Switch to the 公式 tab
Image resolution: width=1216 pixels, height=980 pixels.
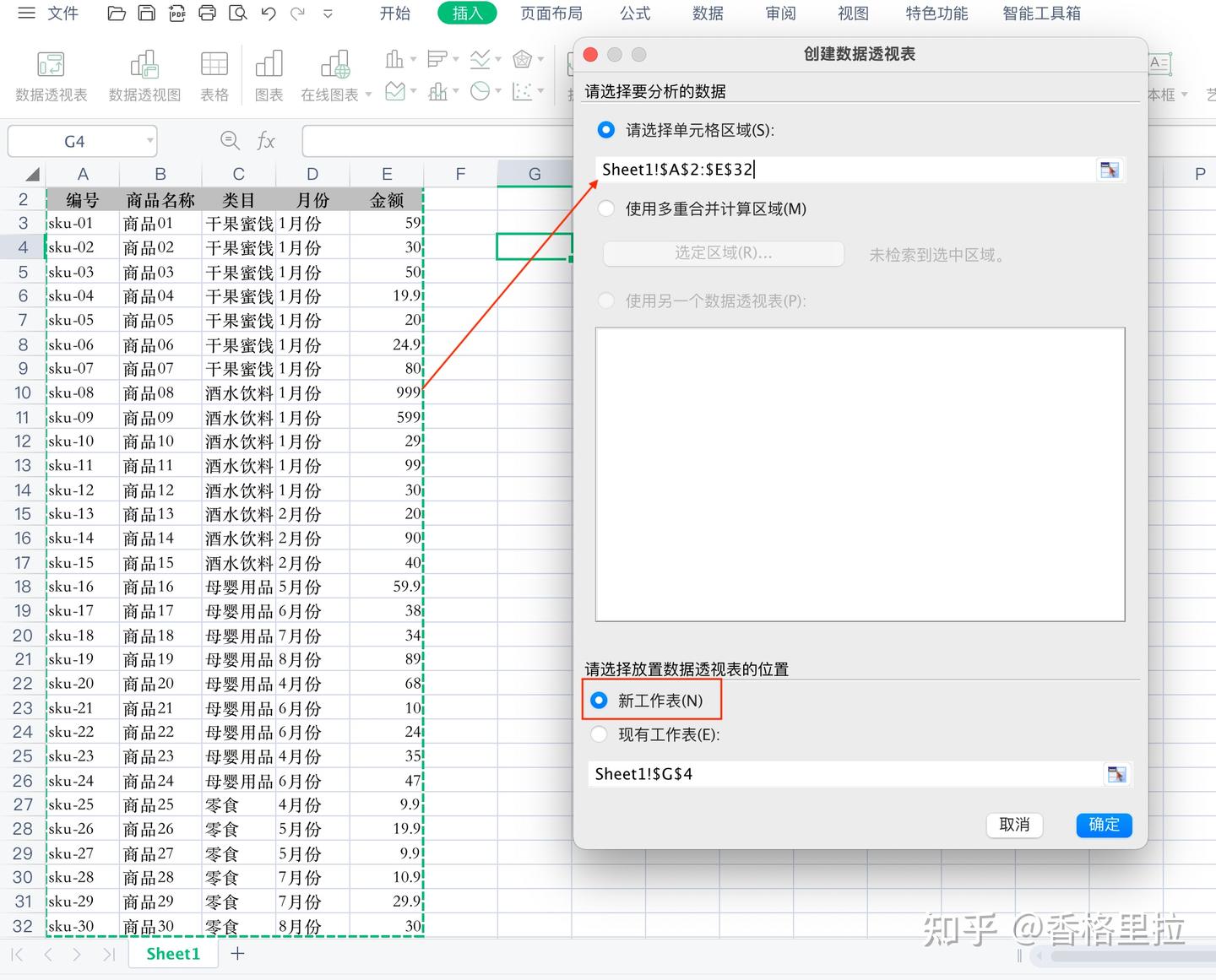pos(635,14)
